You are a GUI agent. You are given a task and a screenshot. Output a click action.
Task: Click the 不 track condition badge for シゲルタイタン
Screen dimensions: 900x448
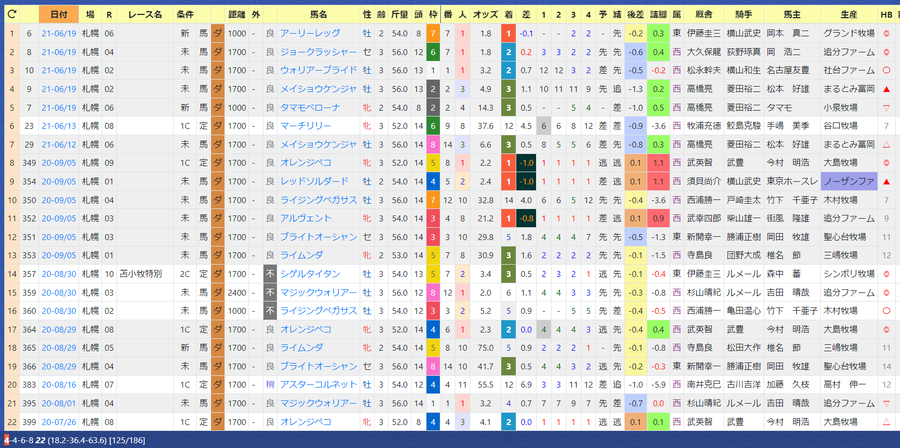(270, 274)
